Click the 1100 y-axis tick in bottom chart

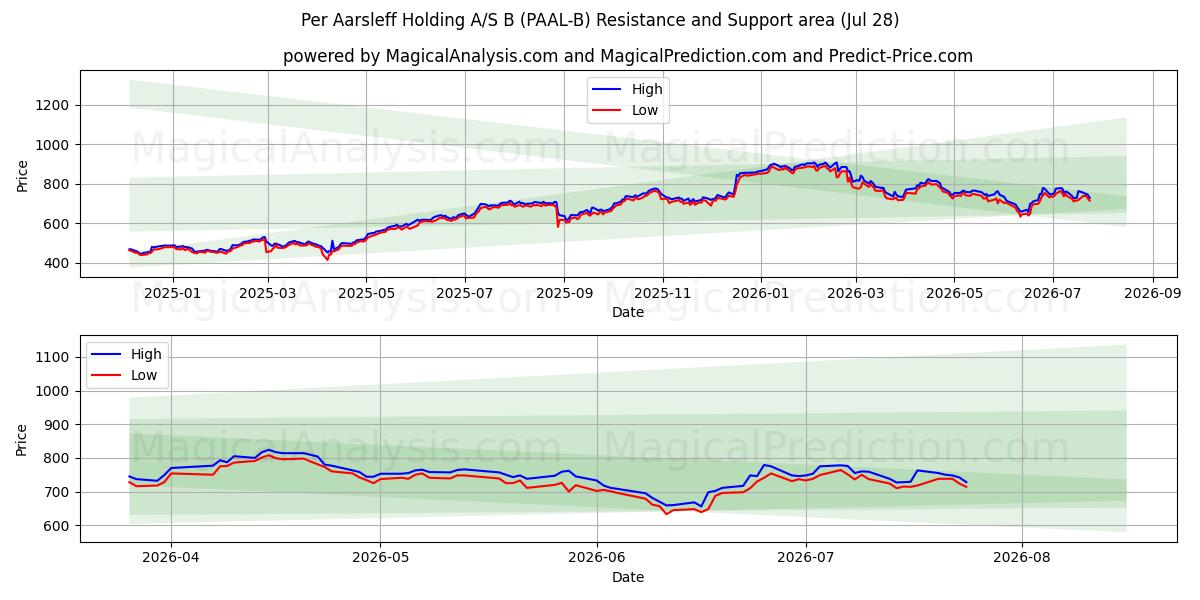[x=53, y=357]
